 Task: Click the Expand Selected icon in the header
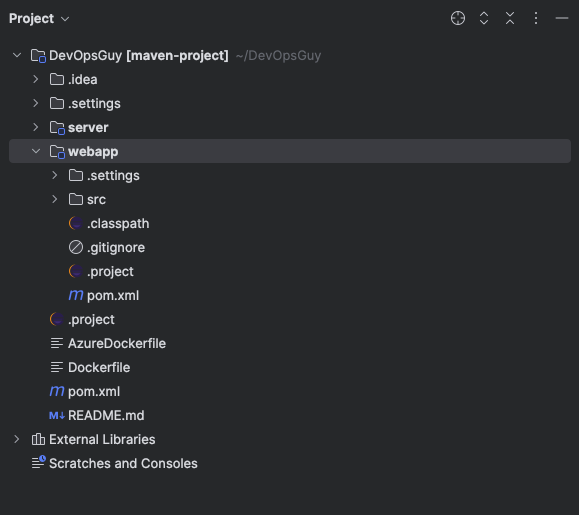[484, 18]
